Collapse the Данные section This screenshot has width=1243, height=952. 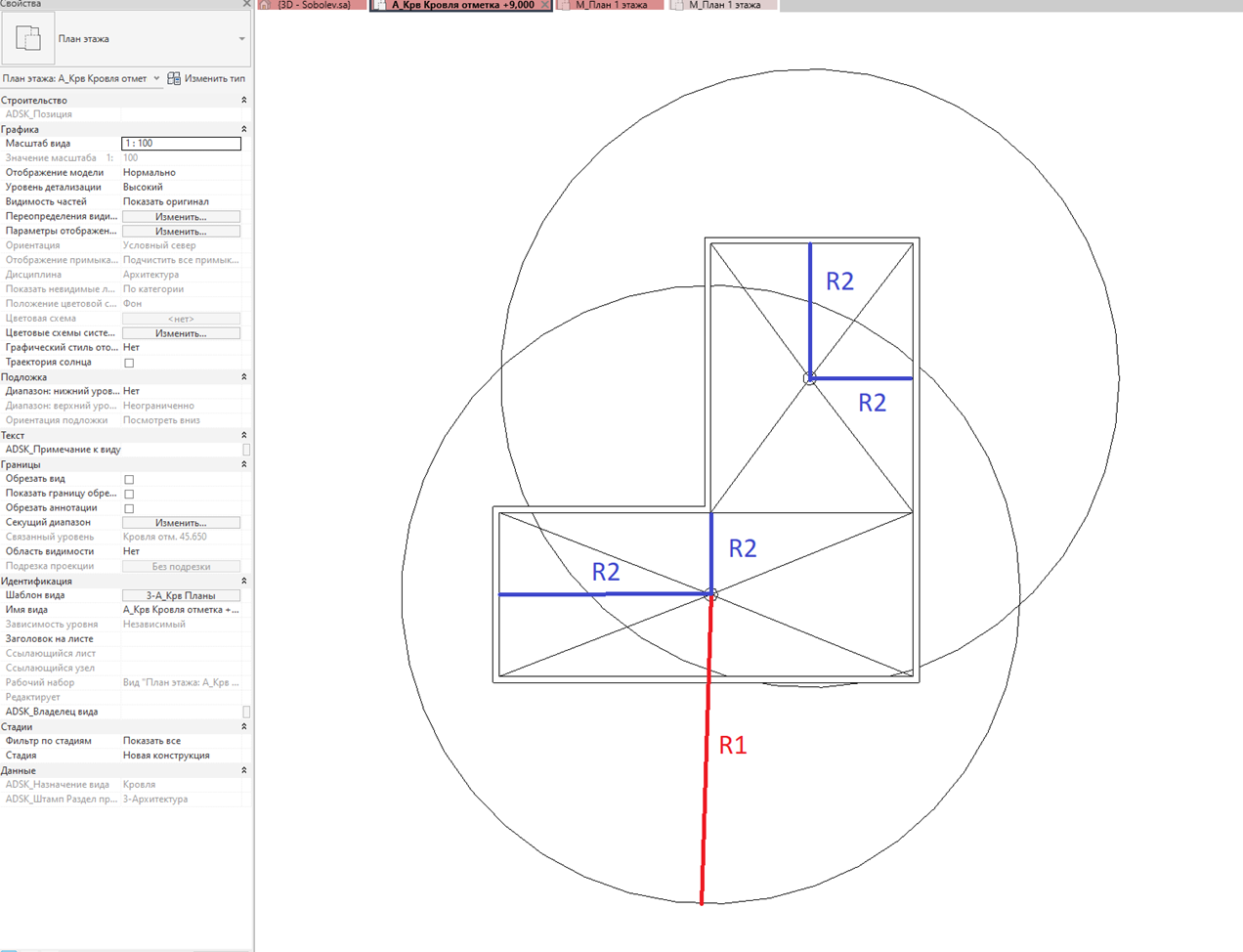pos(244,770)
